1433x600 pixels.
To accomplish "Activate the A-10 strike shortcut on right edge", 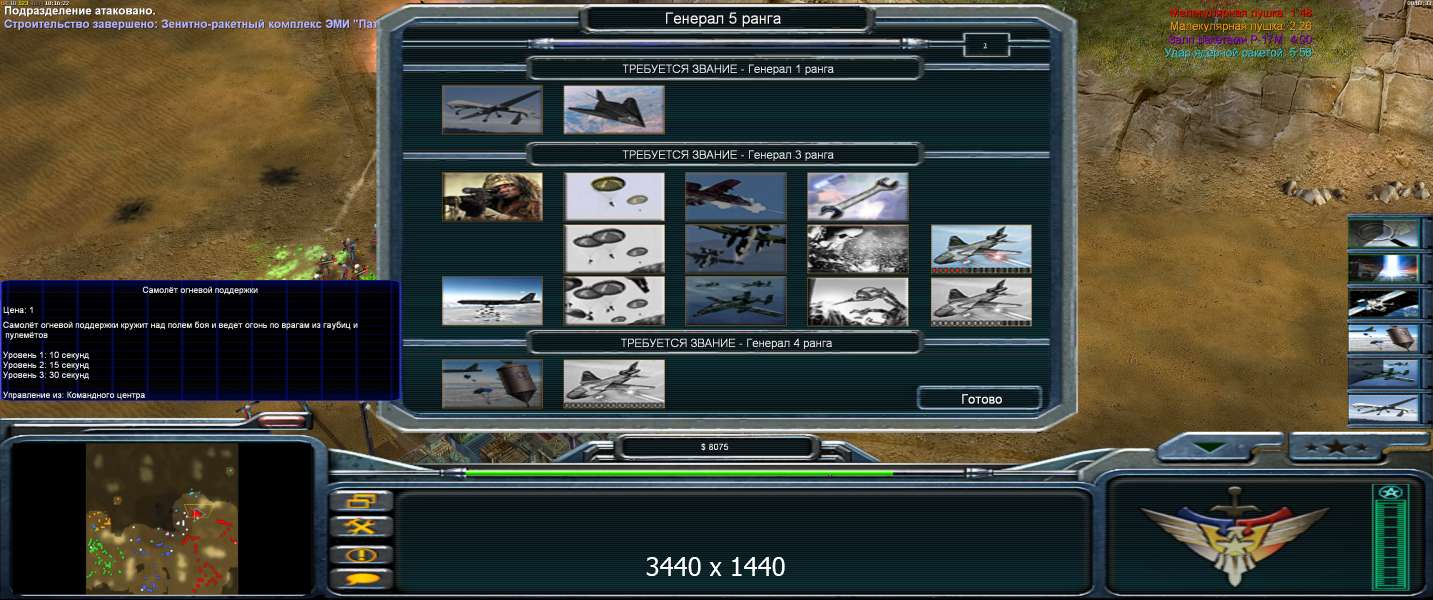I will (x=1384, y=373).
